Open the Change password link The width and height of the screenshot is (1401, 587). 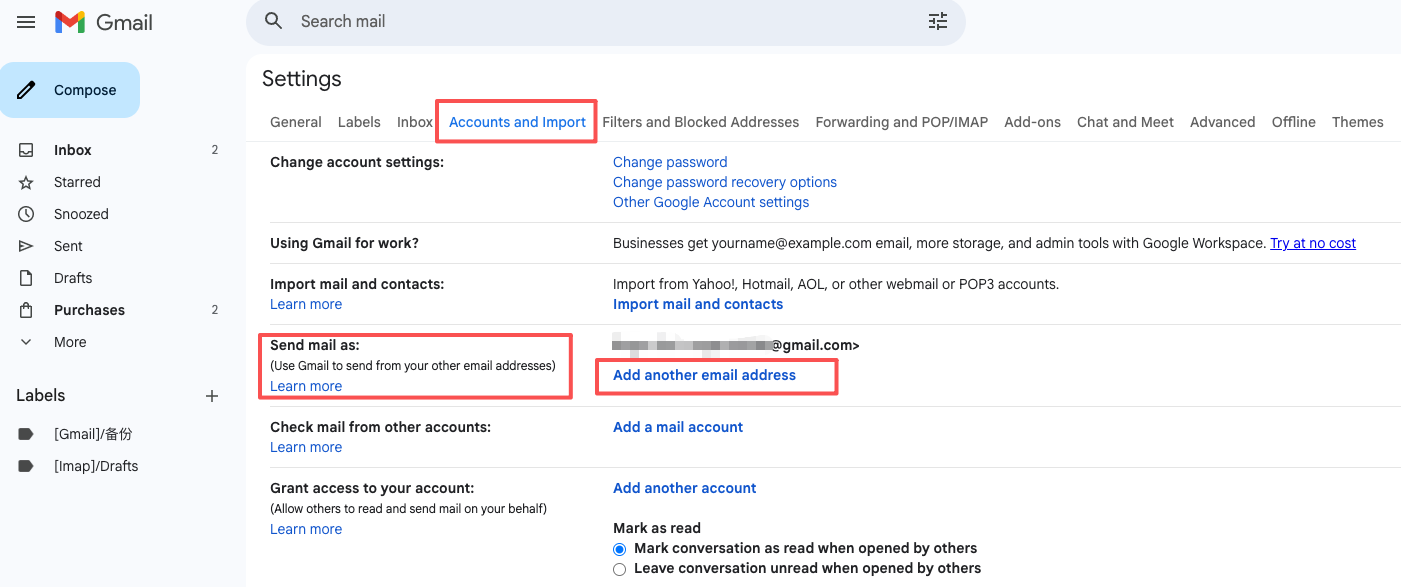point(670,161)
